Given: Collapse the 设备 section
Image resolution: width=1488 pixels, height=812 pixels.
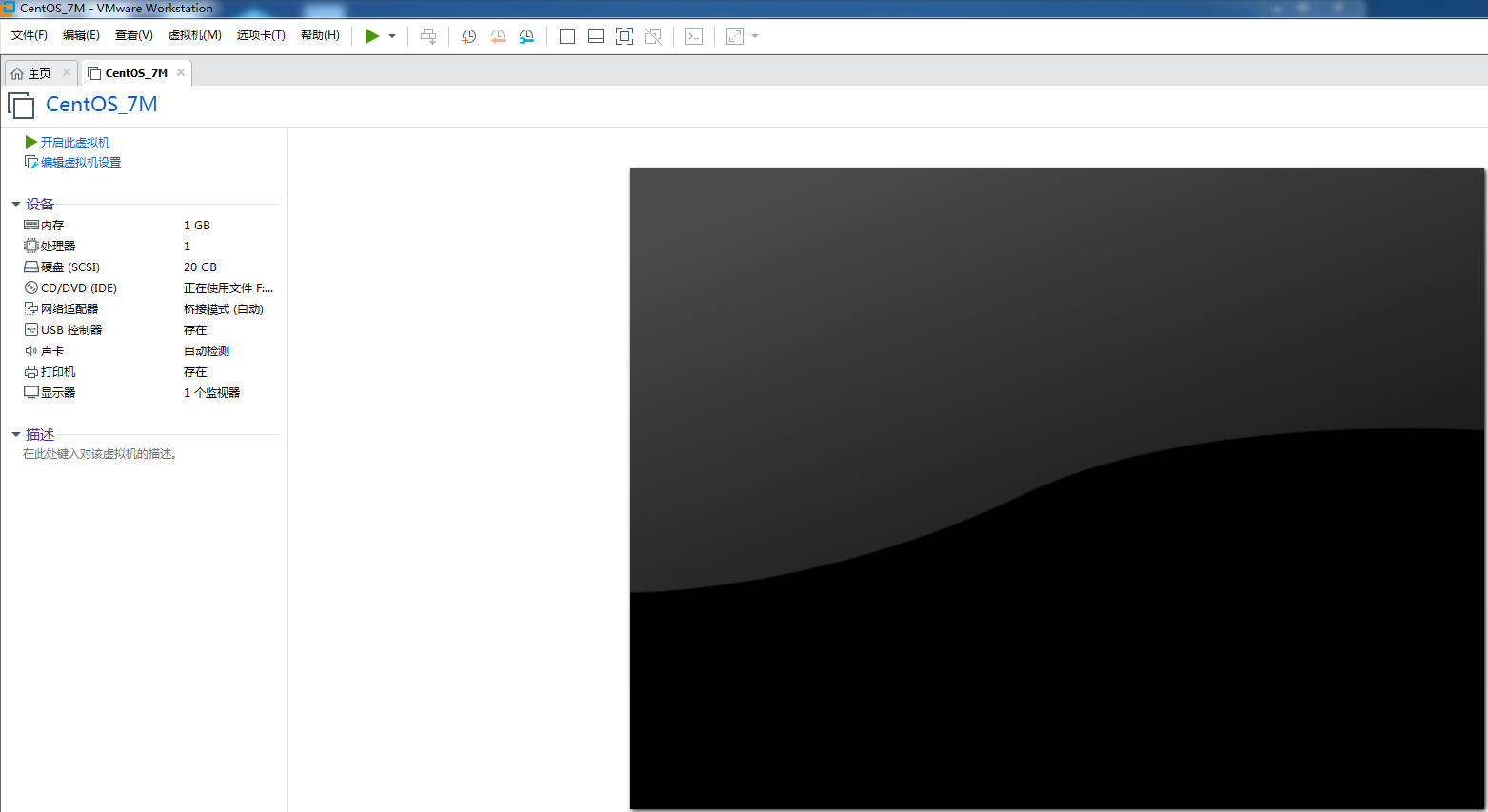Looking at the screenshot, I should point(16,205).
